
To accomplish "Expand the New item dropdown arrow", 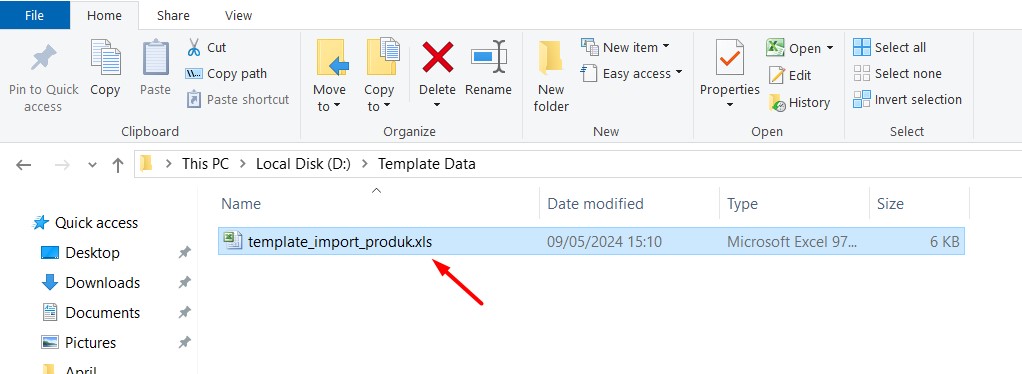I will coord(665,47).
